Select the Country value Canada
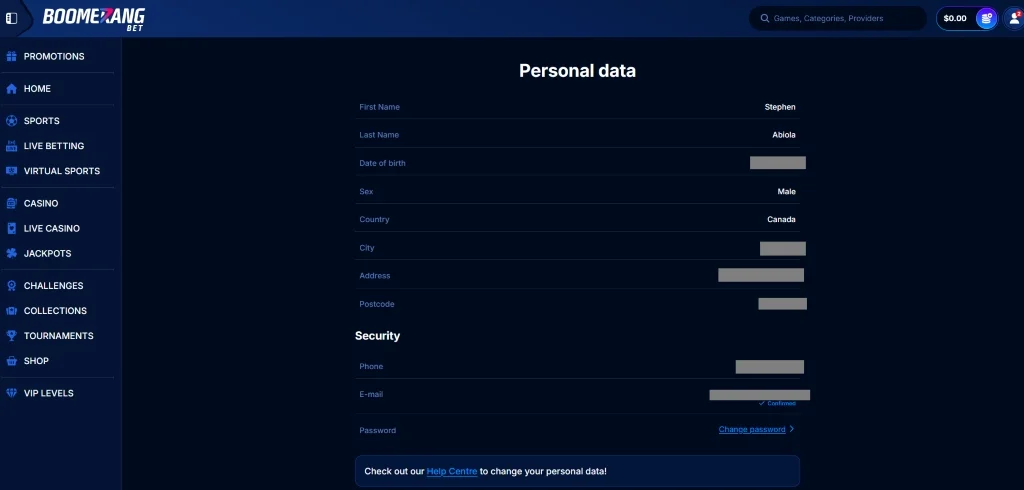1024x490 pixels. pyautogui.click(x=781, y=220)
